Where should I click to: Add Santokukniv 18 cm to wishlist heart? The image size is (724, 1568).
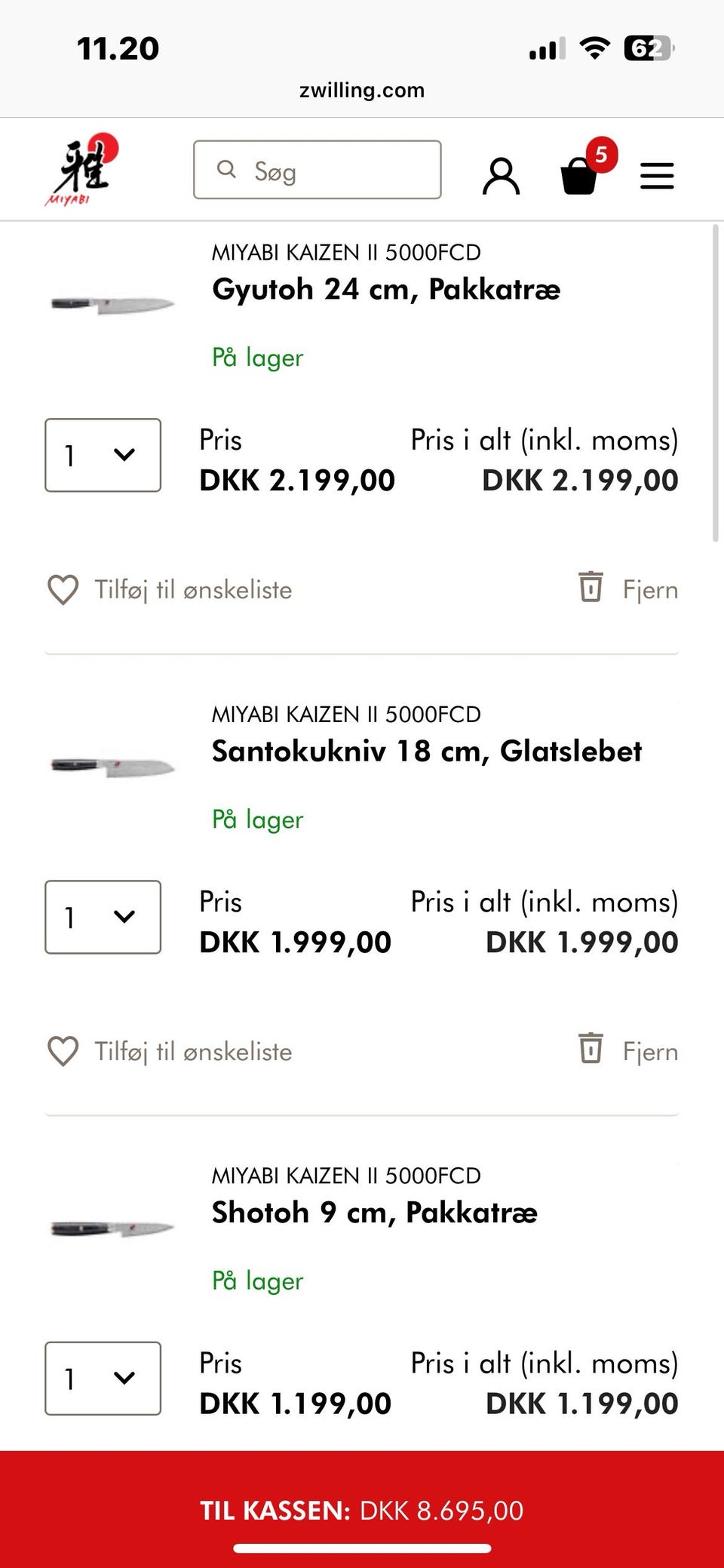tap(63, 1051)
